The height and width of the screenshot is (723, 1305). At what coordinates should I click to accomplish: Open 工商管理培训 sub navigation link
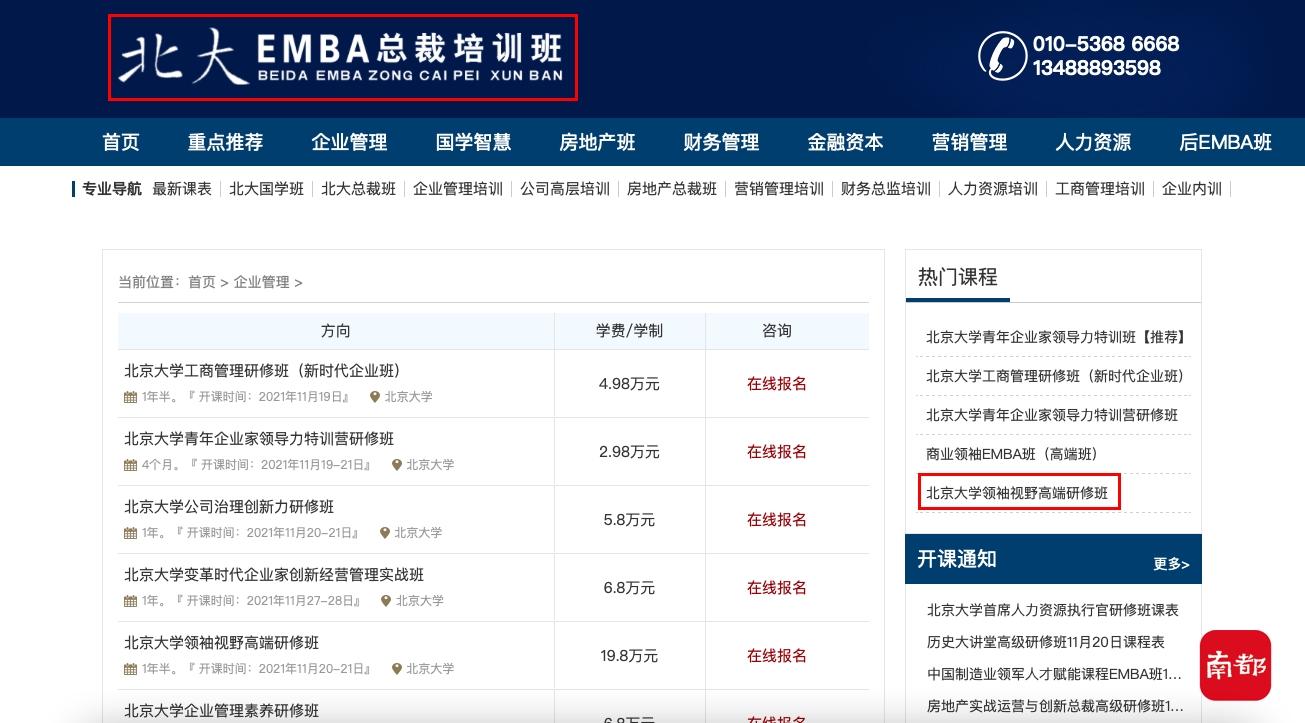click(1100, 189)
